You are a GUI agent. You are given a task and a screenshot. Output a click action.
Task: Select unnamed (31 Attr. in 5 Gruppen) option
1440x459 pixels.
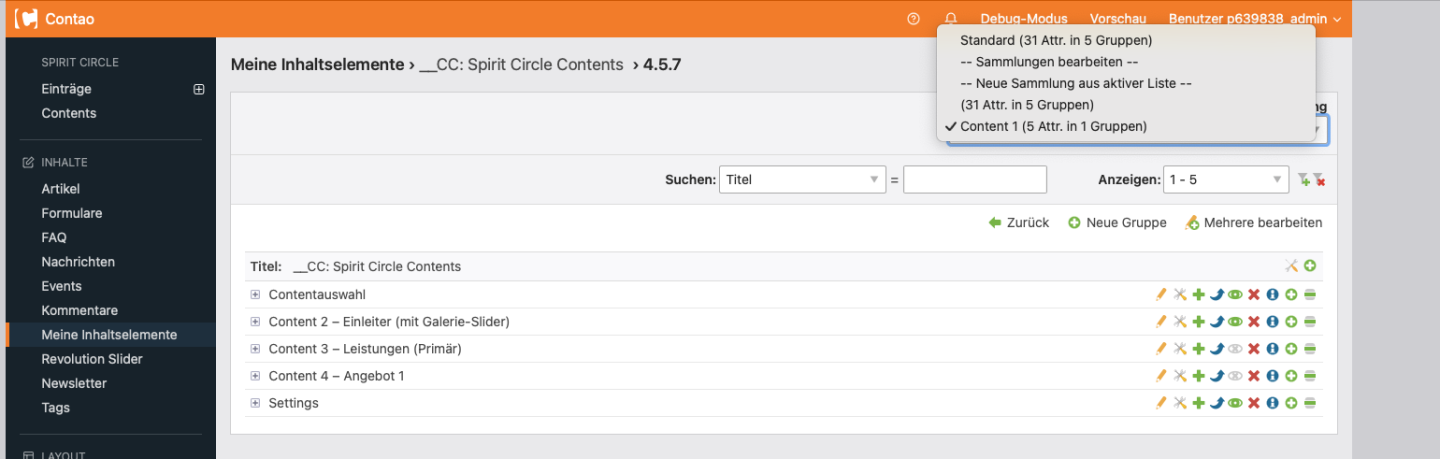pyautogui.click(x=1027, y=104)
